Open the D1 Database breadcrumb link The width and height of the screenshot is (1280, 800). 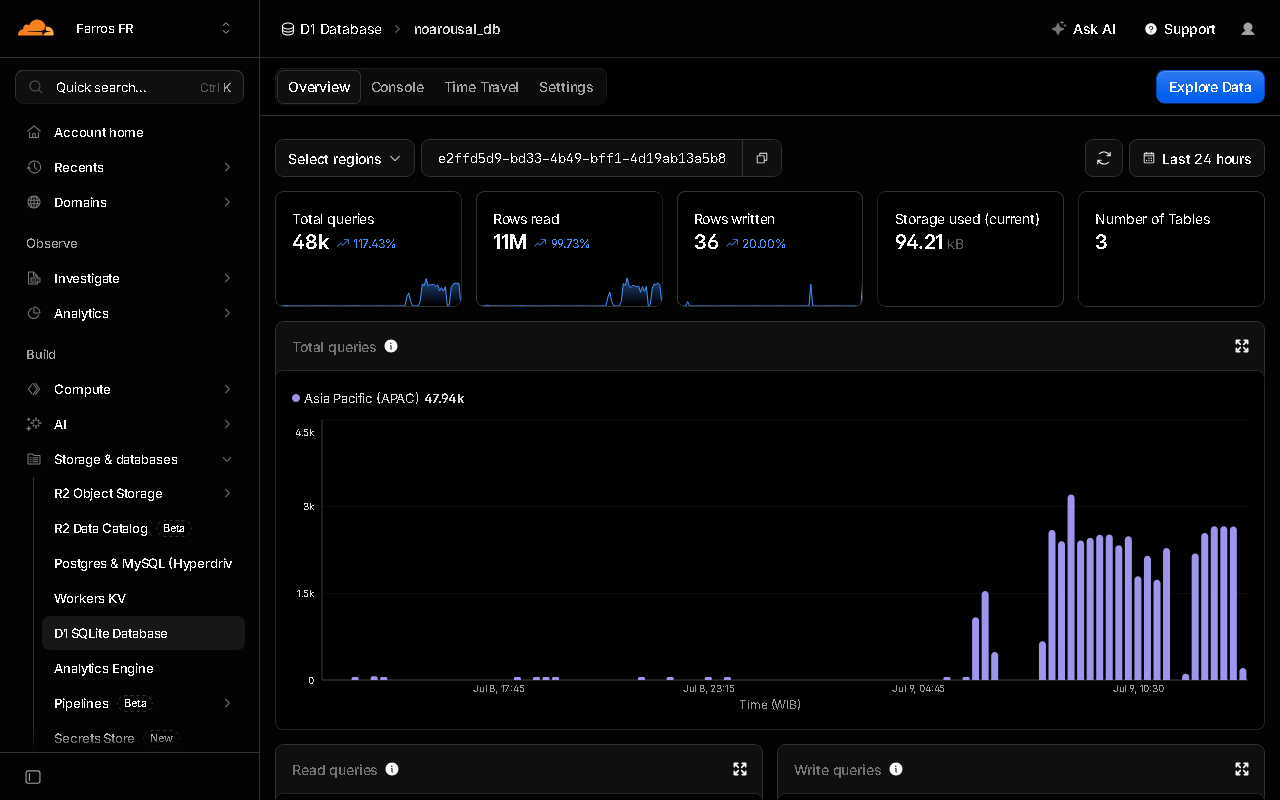340,29
